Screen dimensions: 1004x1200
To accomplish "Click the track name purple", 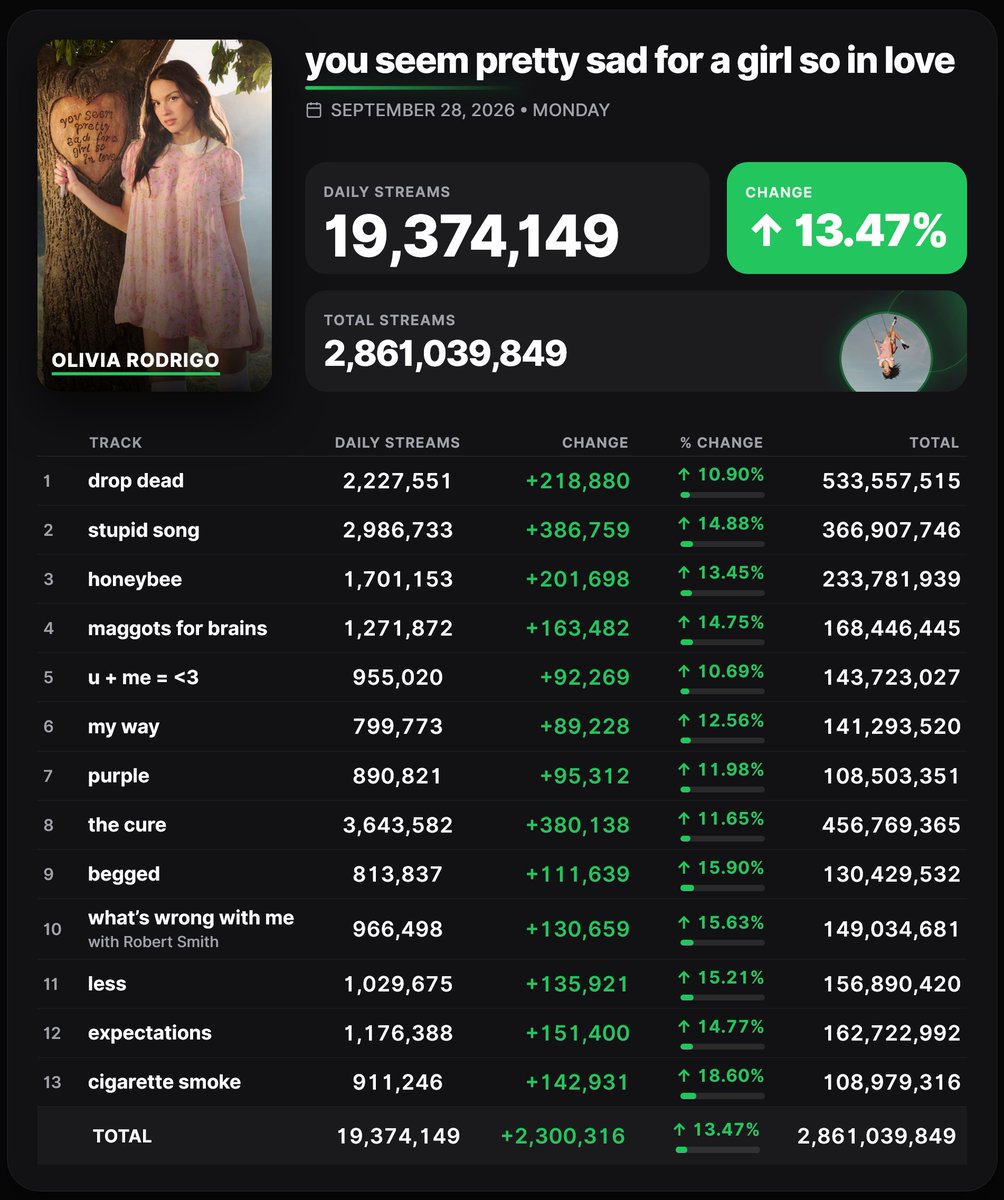I will coord(119,776).
